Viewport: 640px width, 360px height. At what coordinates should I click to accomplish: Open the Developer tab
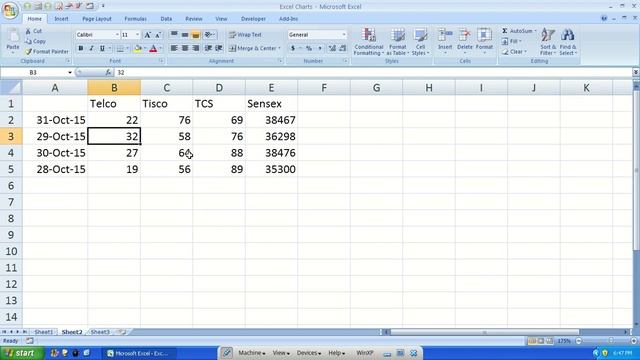[x=253, y=19]
